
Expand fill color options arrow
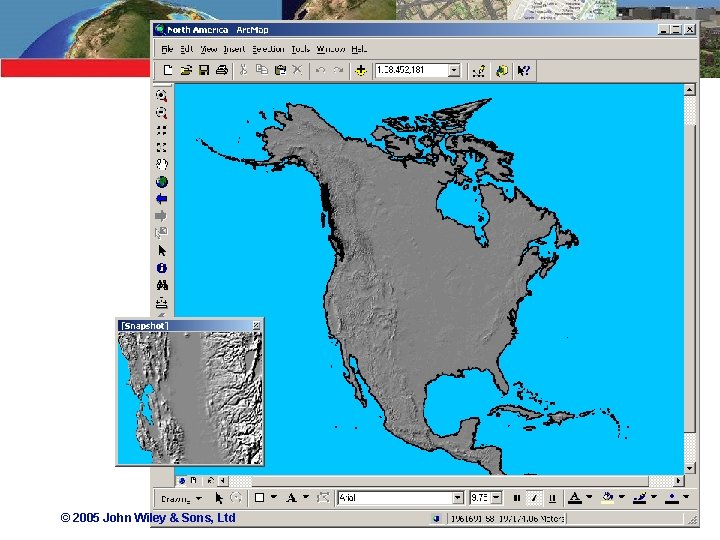622,497
